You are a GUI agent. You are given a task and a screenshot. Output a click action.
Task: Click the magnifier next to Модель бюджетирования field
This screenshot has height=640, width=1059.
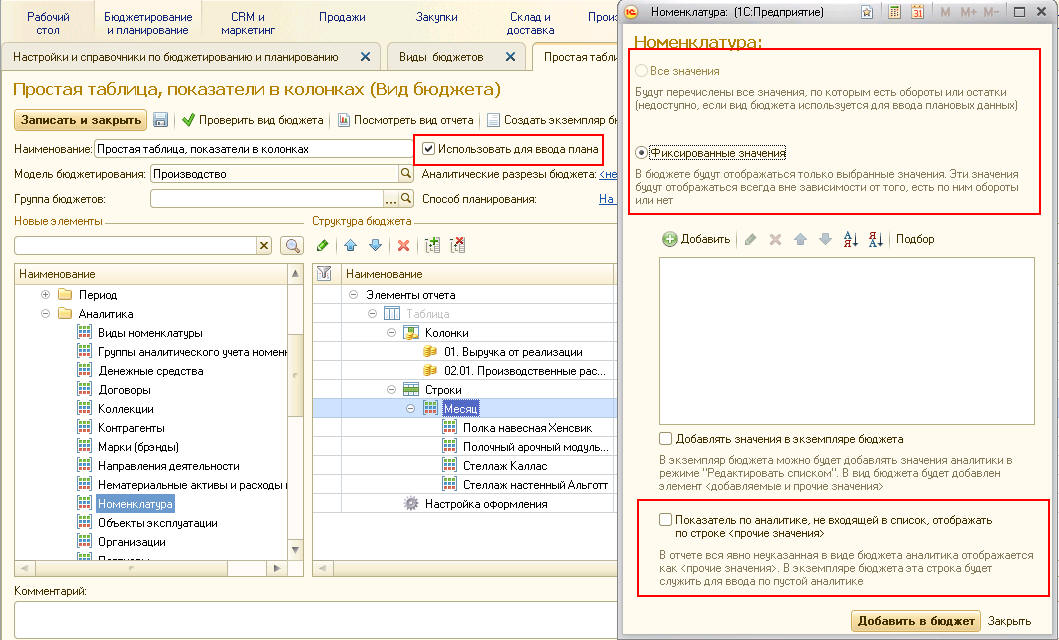tap(406, 174)
